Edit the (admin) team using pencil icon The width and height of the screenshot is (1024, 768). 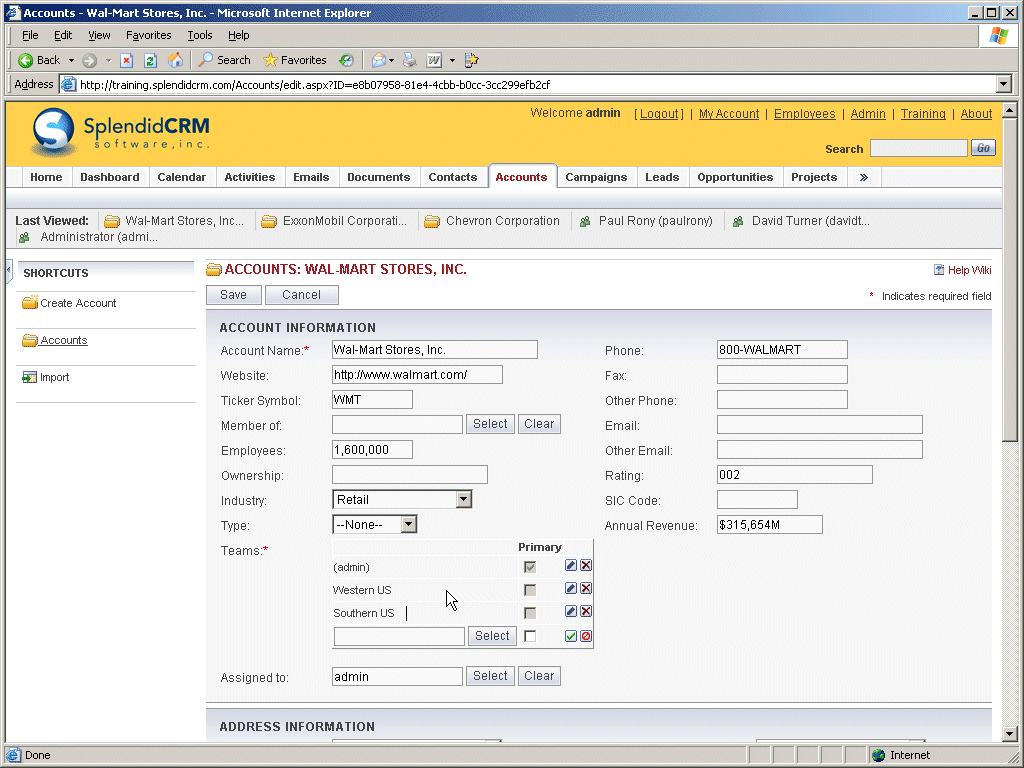pos(571,566)
